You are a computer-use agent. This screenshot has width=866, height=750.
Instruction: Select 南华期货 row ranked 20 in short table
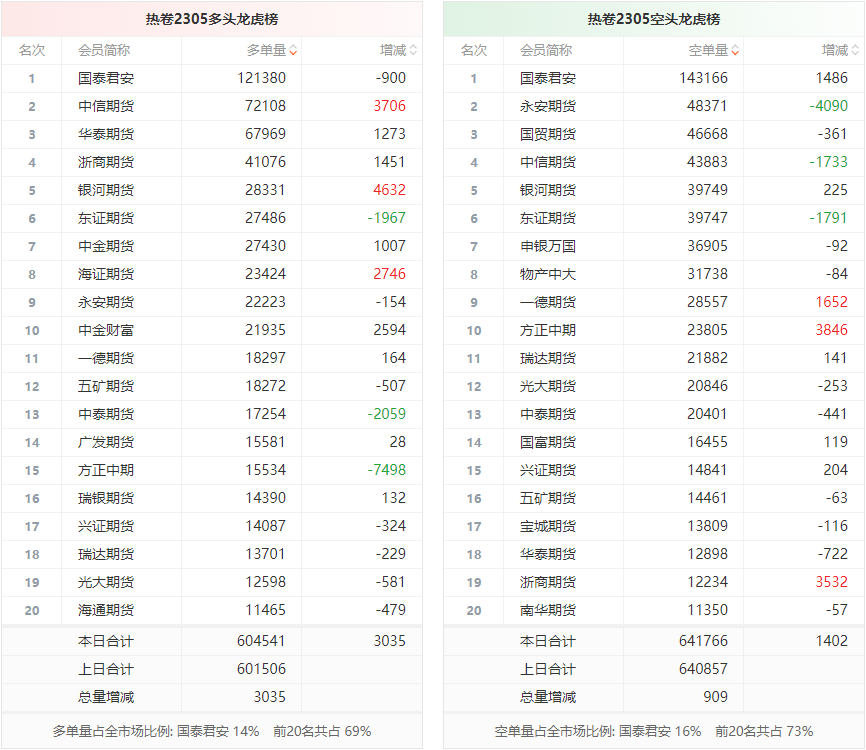(x=547, y=610)
